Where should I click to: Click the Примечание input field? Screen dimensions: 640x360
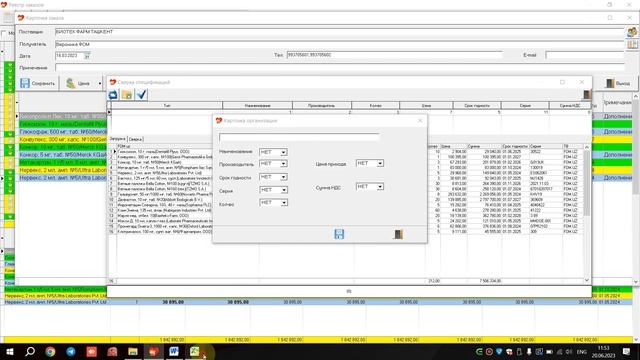(x=340, y=67)
